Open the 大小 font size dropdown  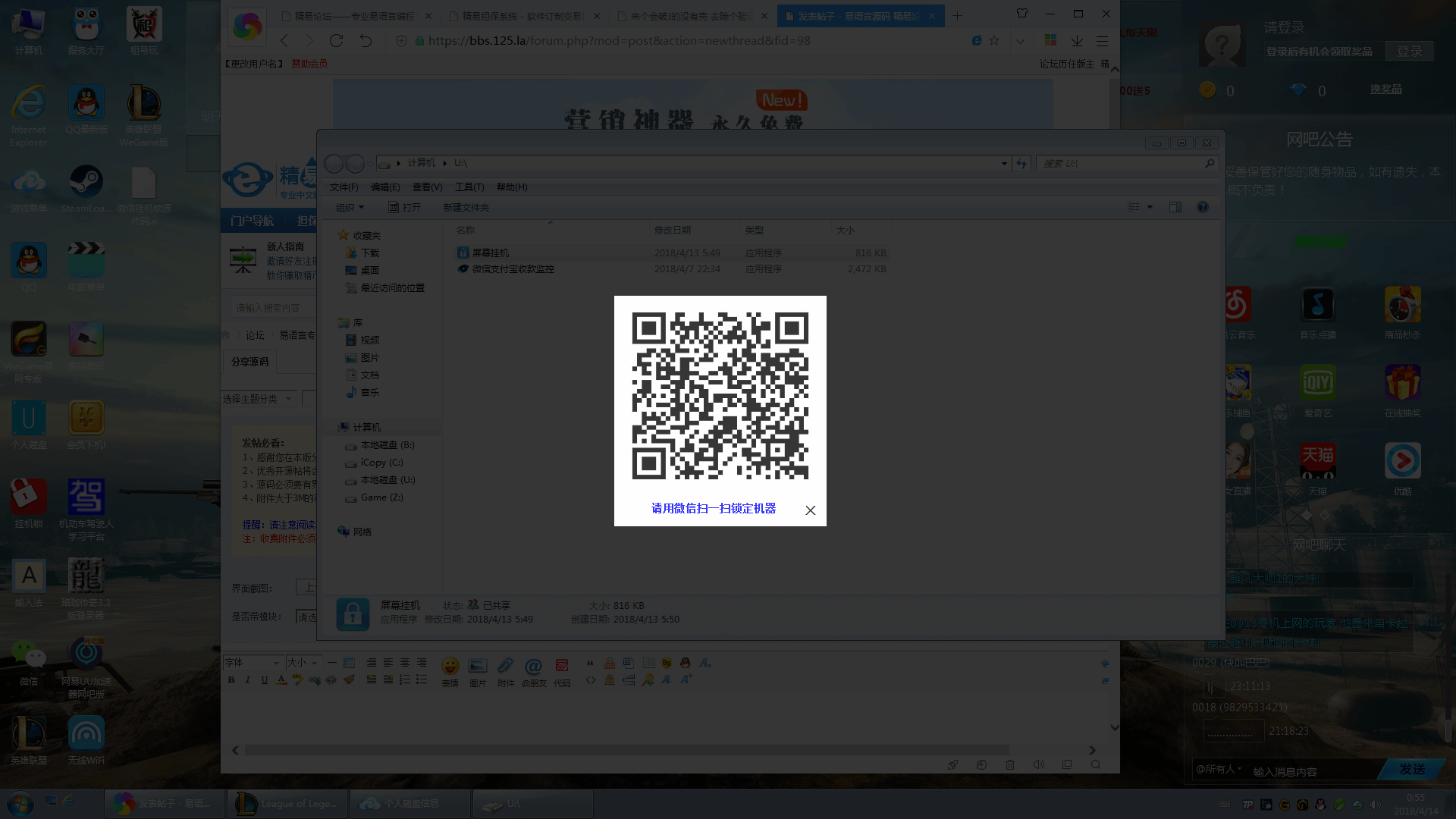point(303,663)
